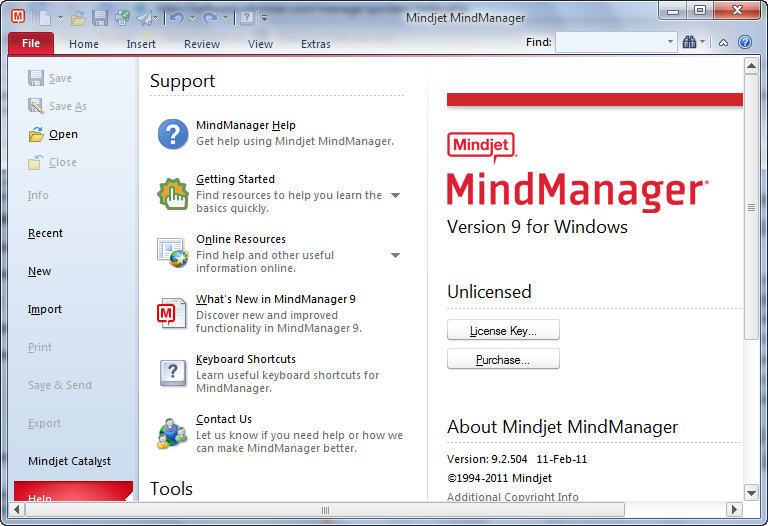The image size is (768, 526).
Task: Choose Open in the File menu
Action: (53, 134)
